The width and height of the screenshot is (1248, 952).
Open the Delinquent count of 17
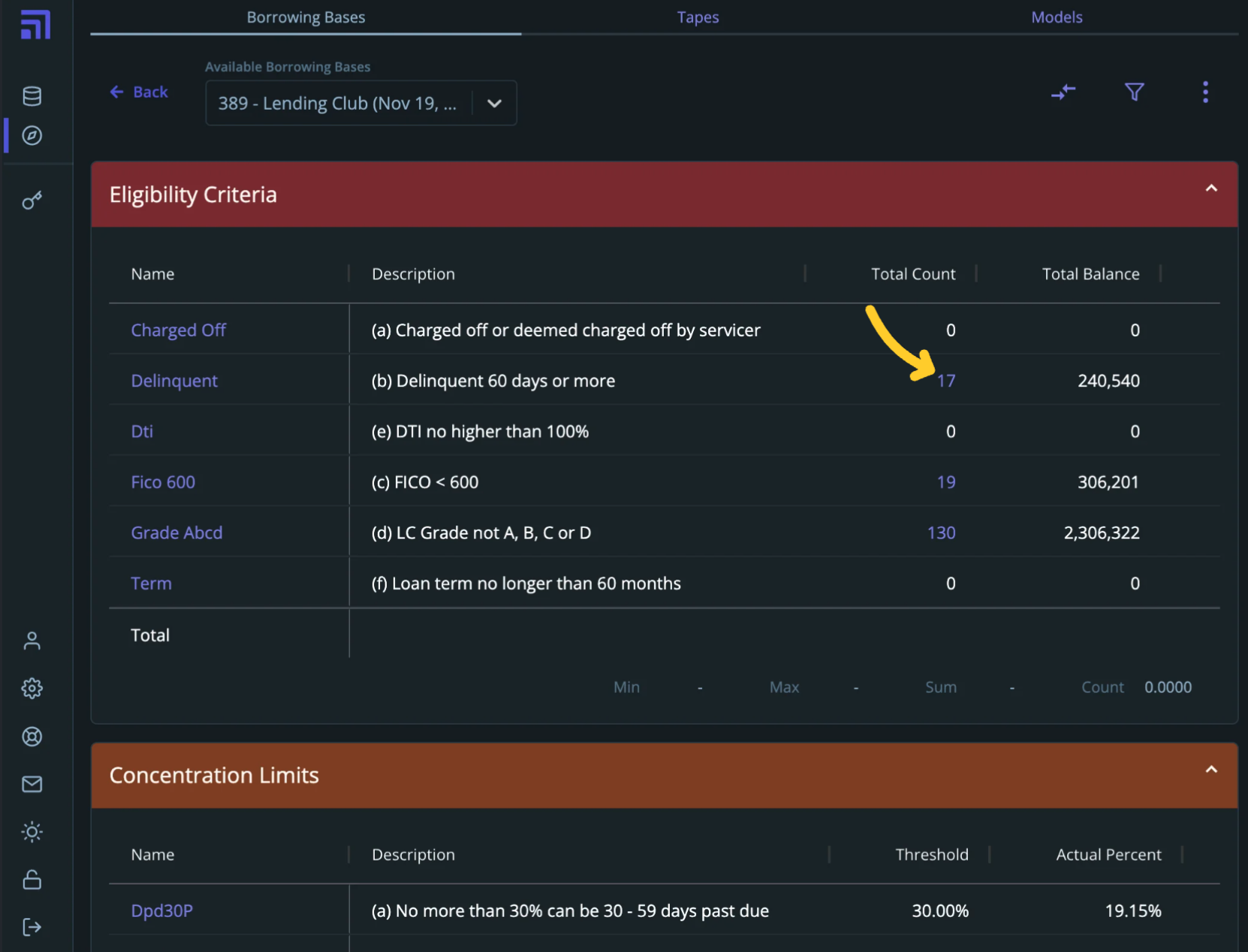(x=945, y=381)
